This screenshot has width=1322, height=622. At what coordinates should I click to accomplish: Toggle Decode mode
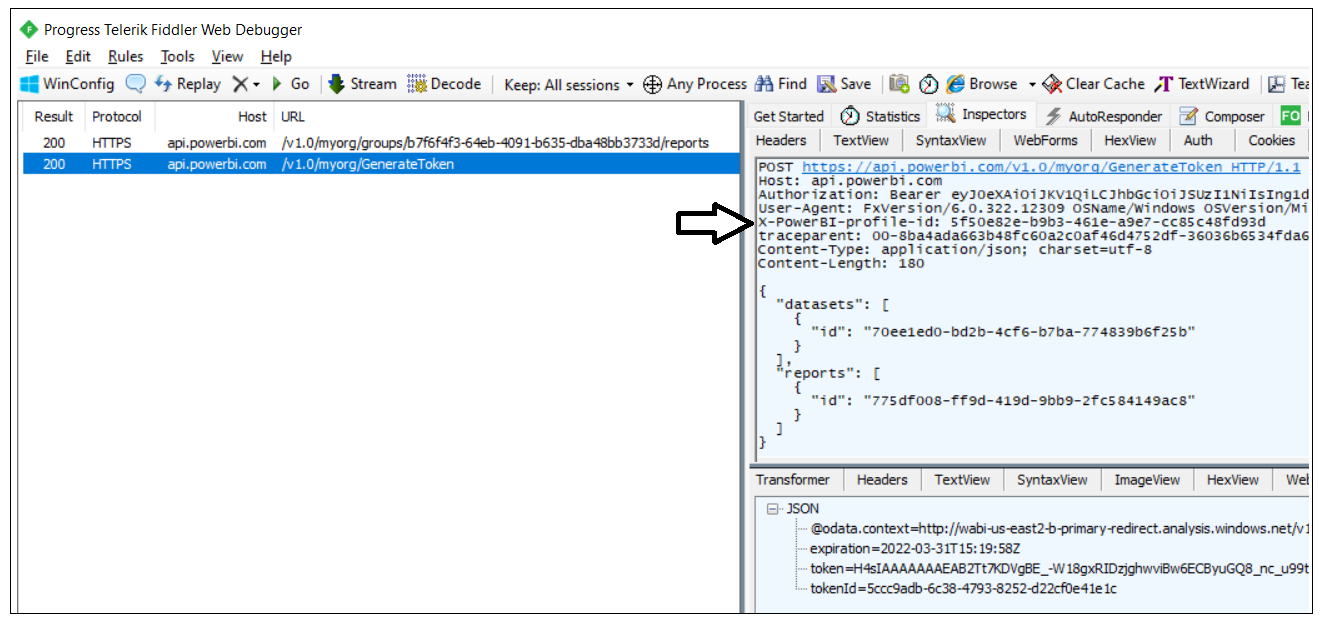tap(445, 84)
